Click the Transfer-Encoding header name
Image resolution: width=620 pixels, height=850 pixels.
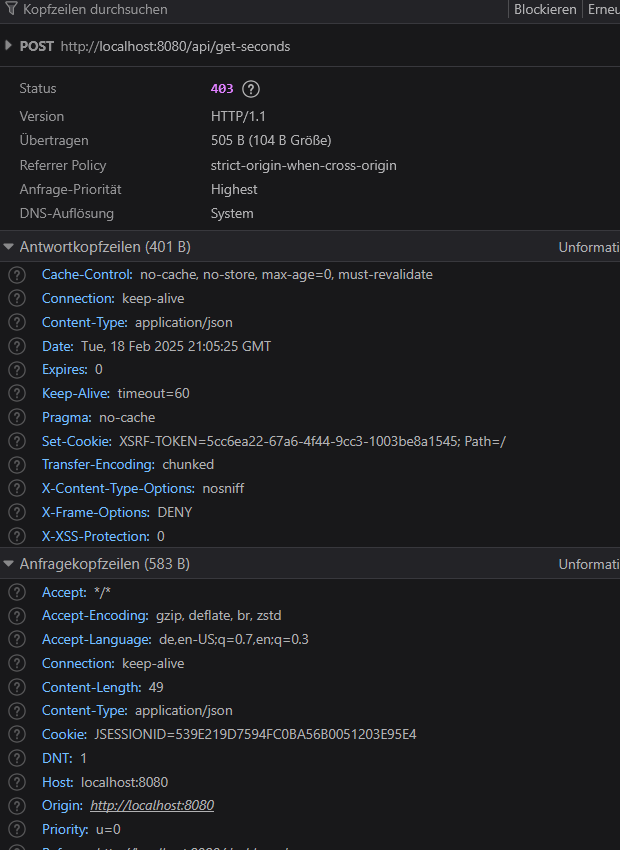coord(98,465)
